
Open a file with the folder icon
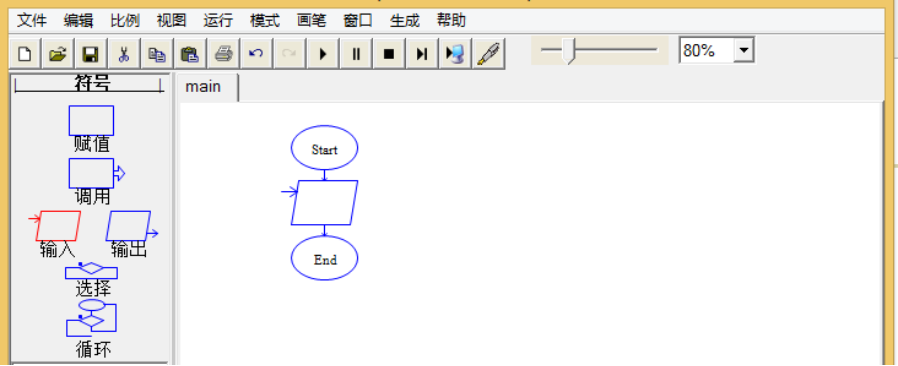point(57,54)
